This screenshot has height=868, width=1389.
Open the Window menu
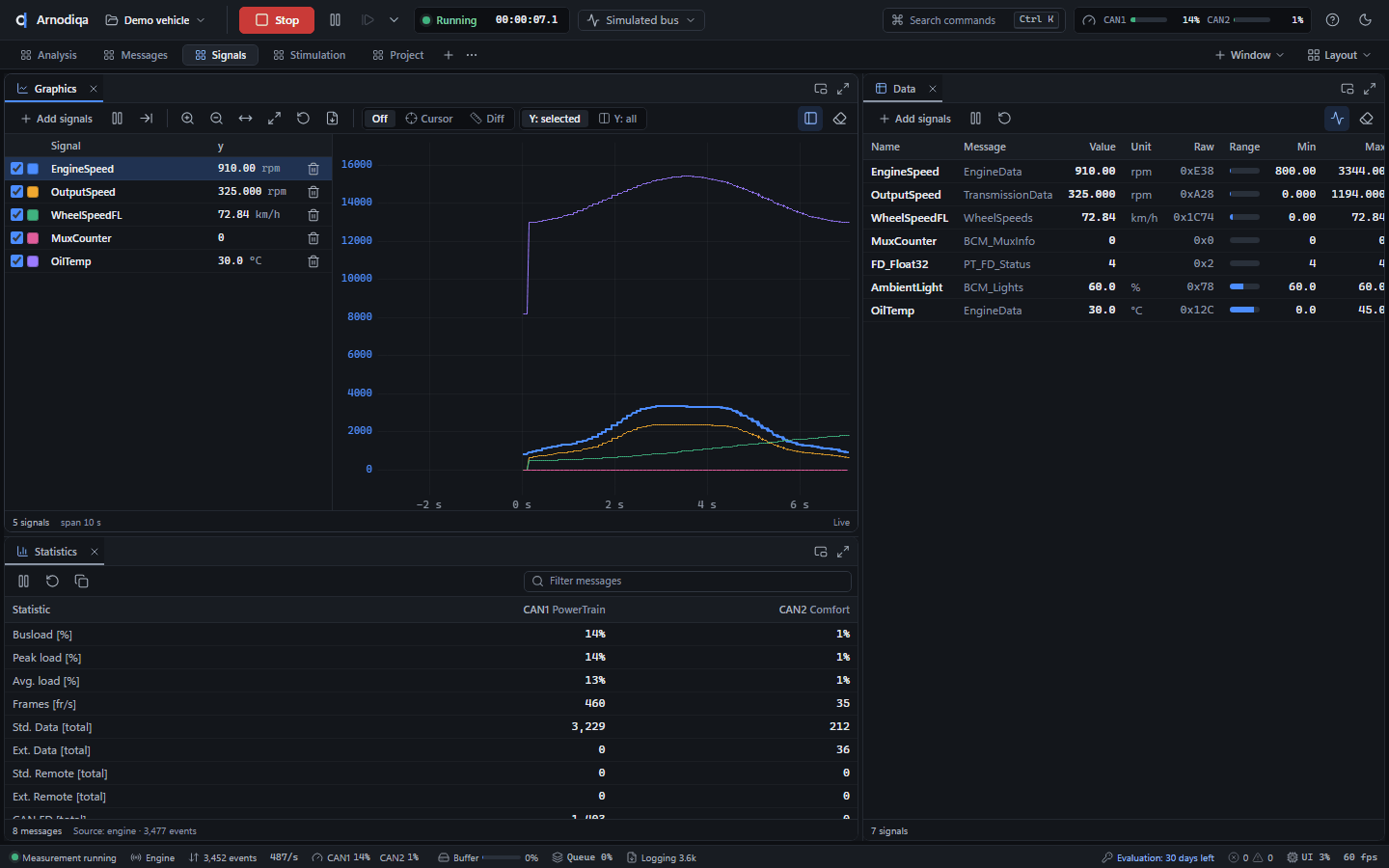click(x=1249, y=55)
